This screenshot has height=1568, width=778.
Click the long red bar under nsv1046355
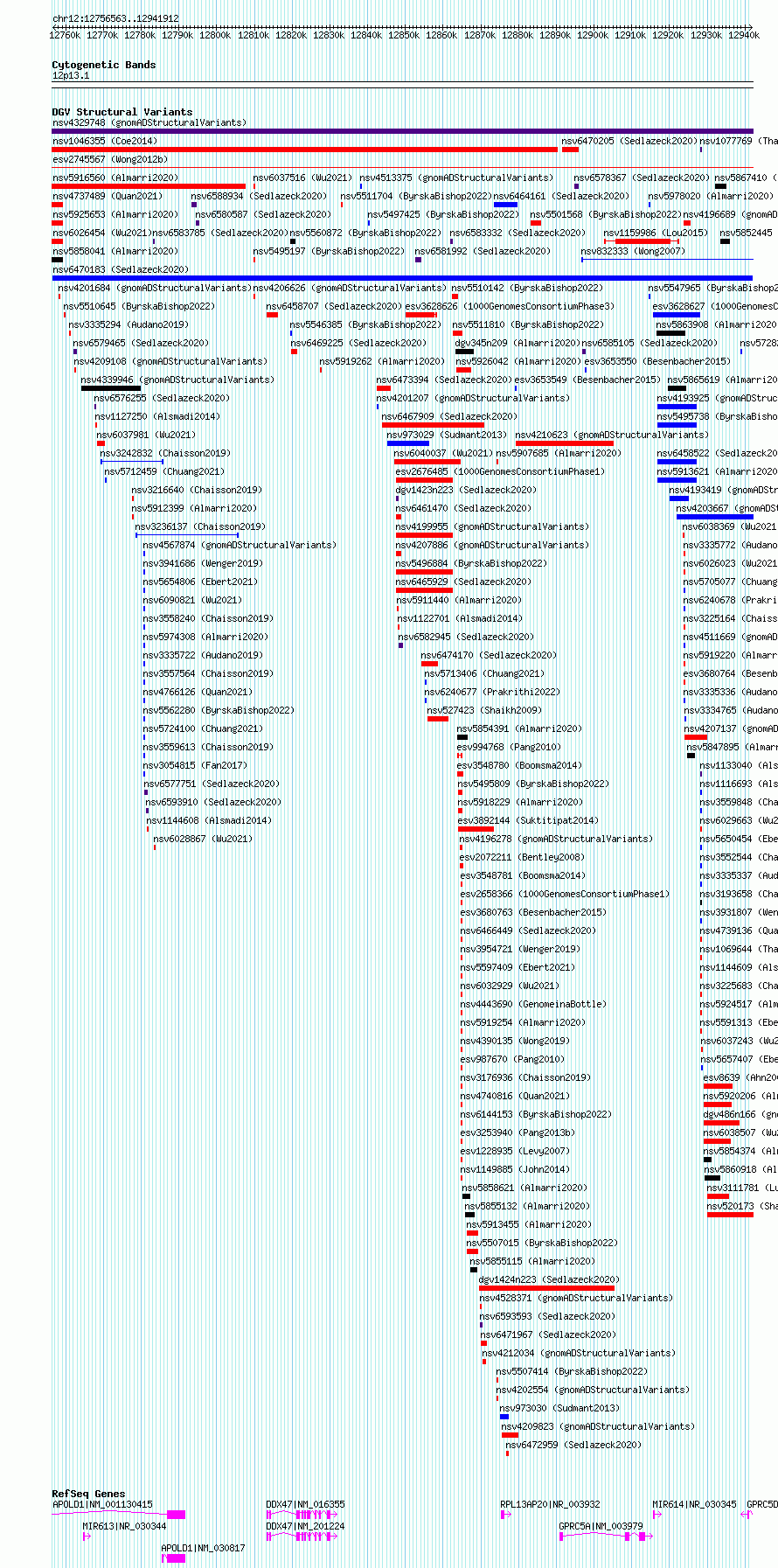[304, 150]
